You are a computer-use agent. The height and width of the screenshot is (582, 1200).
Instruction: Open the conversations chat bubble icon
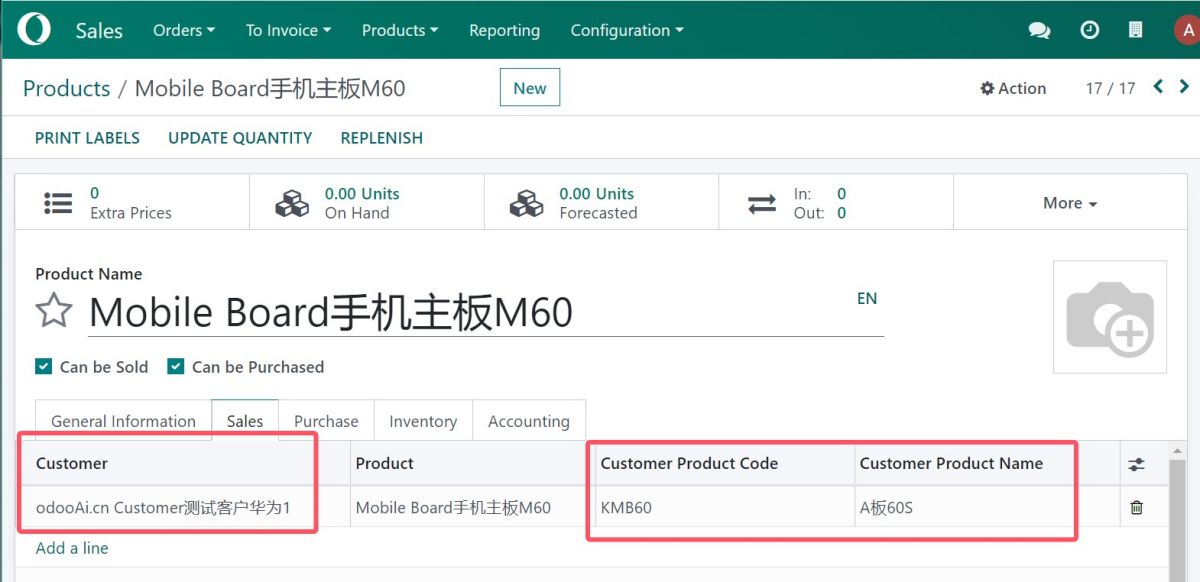point(1039,30)
